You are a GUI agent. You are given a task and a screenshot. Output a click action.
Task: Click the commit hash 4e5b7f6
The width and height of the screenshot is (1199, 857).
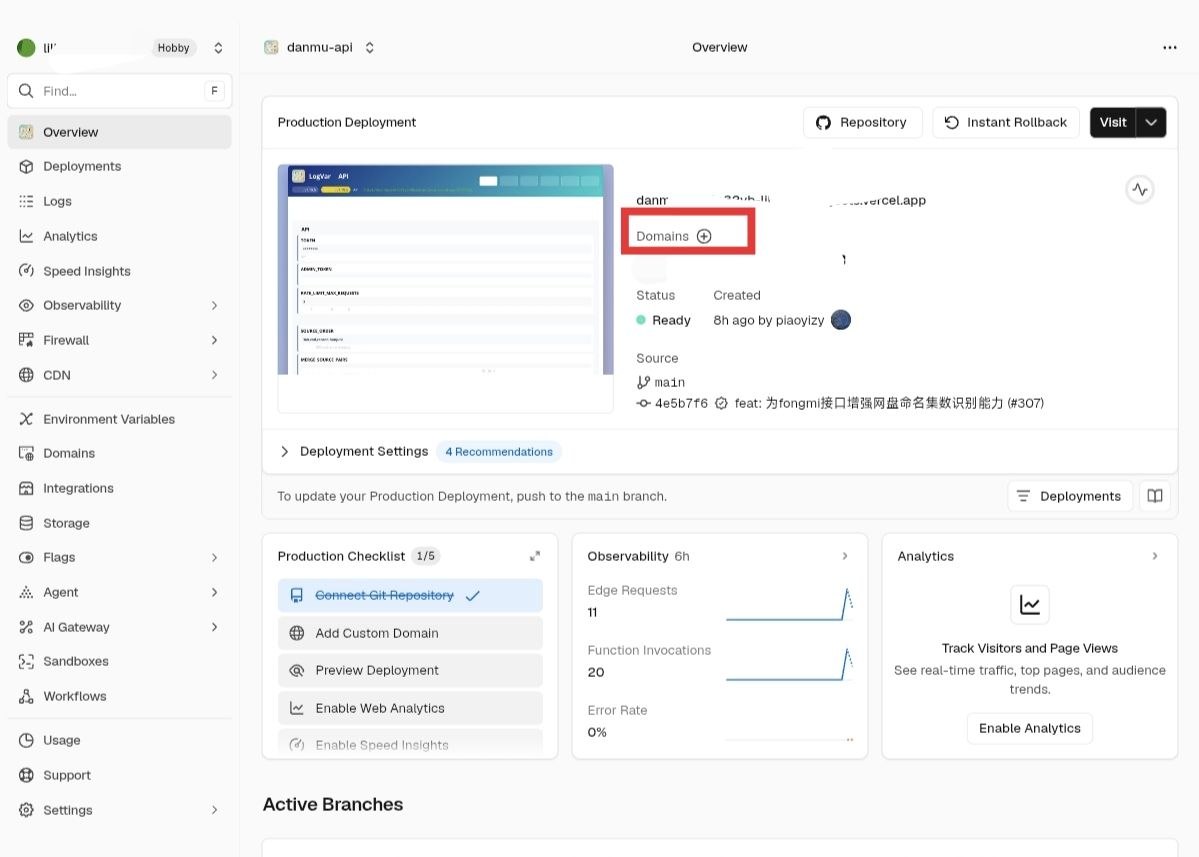(x=681, y=403)
